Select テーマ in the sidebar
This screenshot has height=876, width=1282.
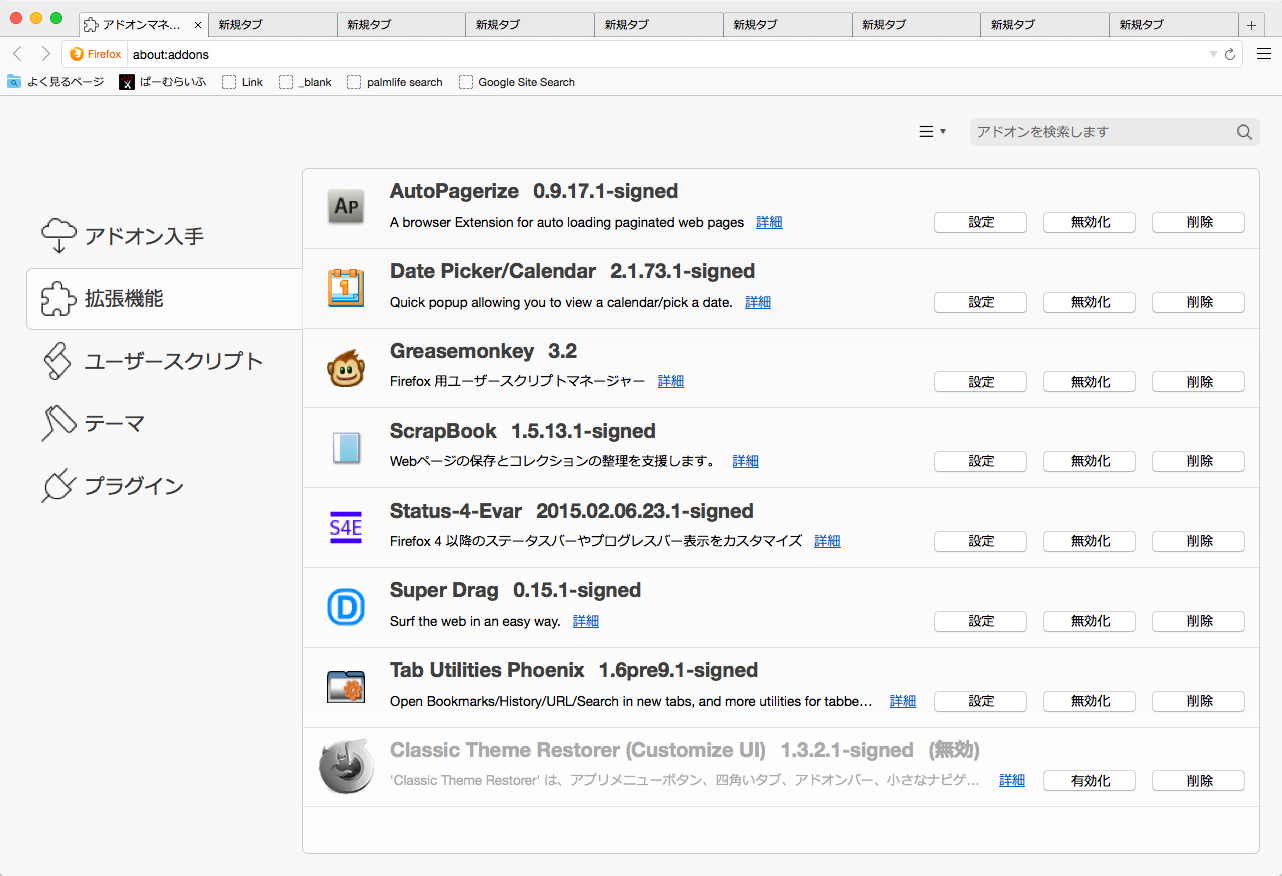(x=164, y=423)
